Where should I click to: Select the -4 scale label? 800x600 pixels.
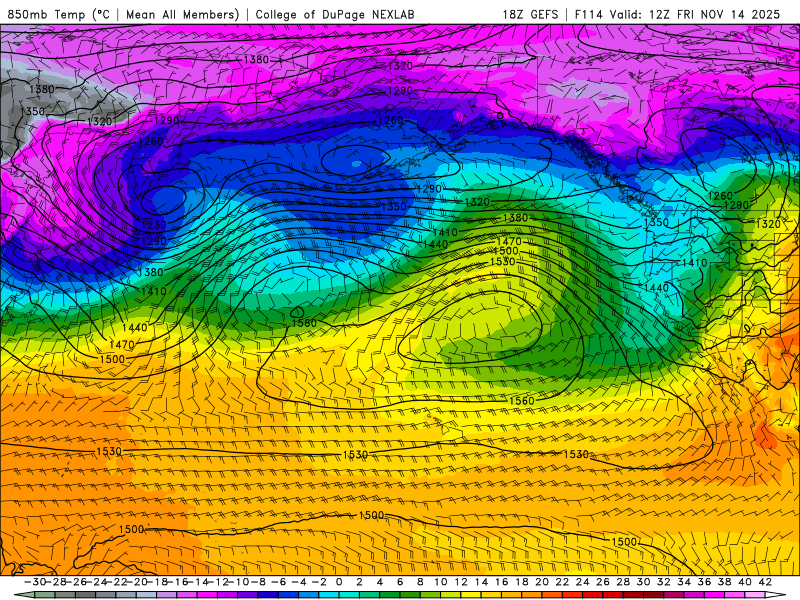299,582
